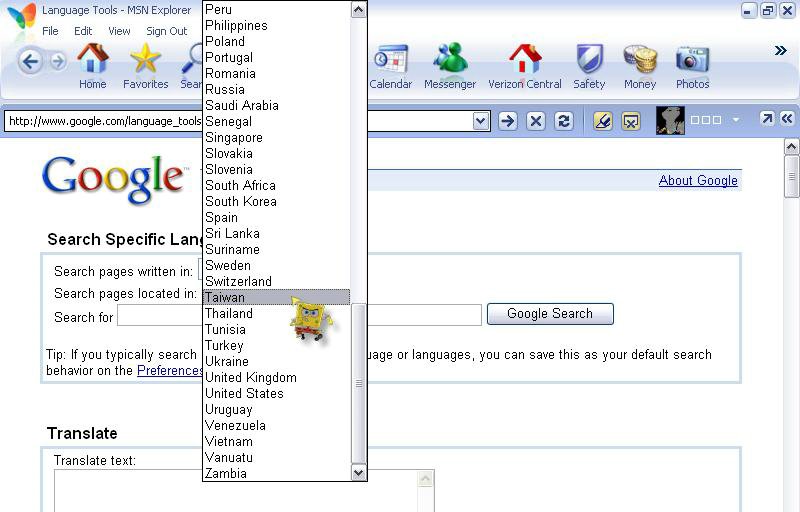This screenshot has width=800, height=512.
Task: Click the user profile picture
Action: [669, 120]
